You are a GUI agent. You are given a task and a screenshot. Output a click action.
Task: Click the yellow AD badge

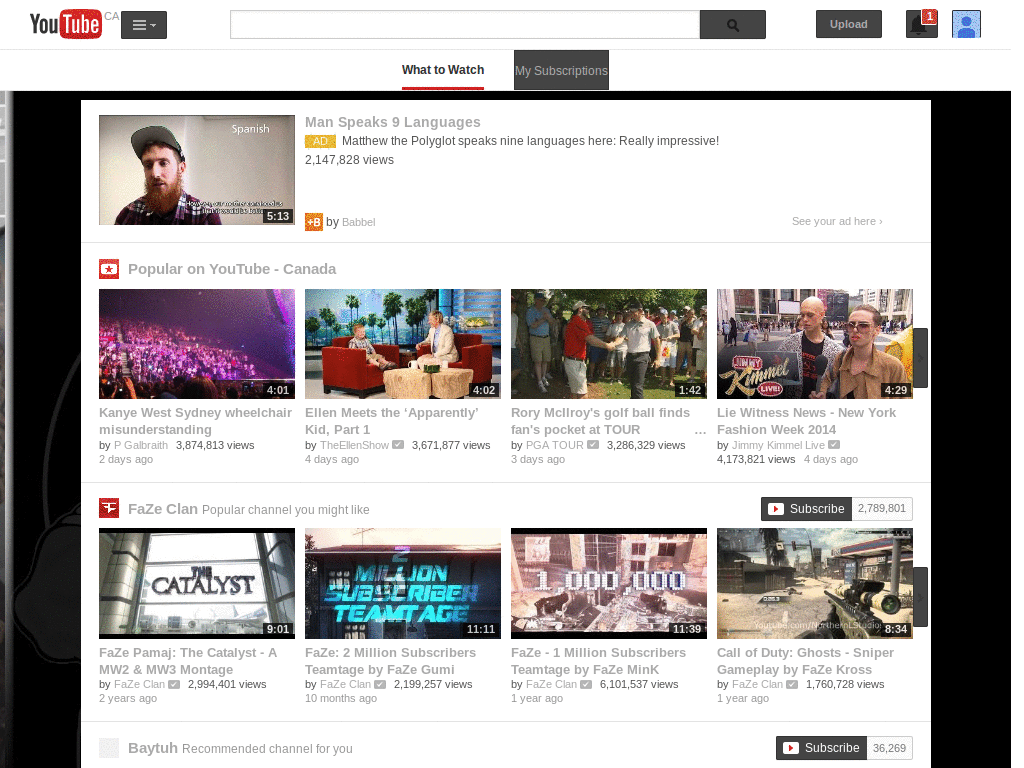[x=320, y=141]
